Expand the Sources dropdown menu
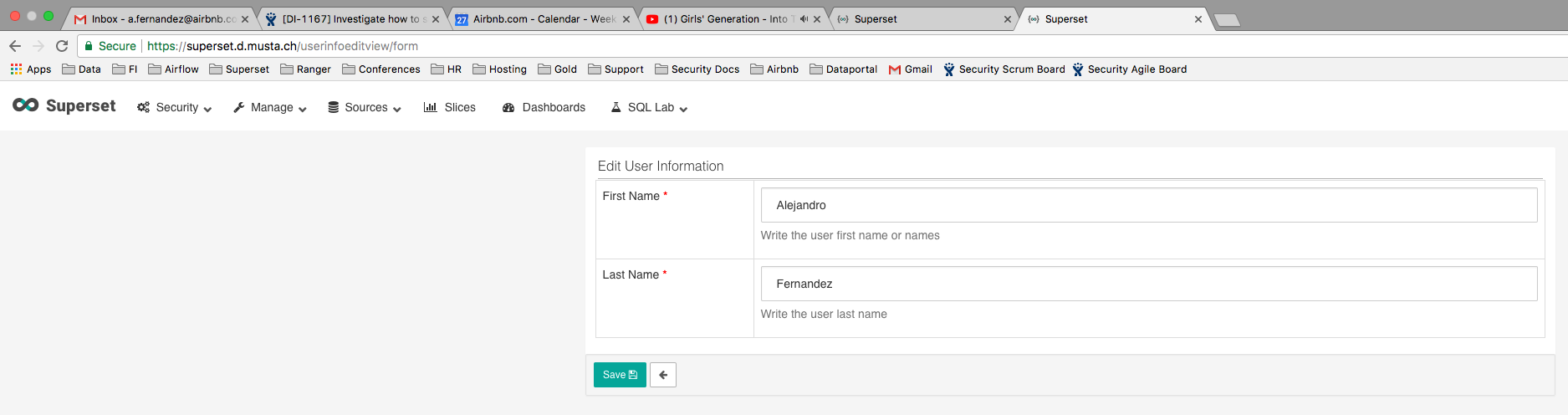 click(x=365, y=107)
